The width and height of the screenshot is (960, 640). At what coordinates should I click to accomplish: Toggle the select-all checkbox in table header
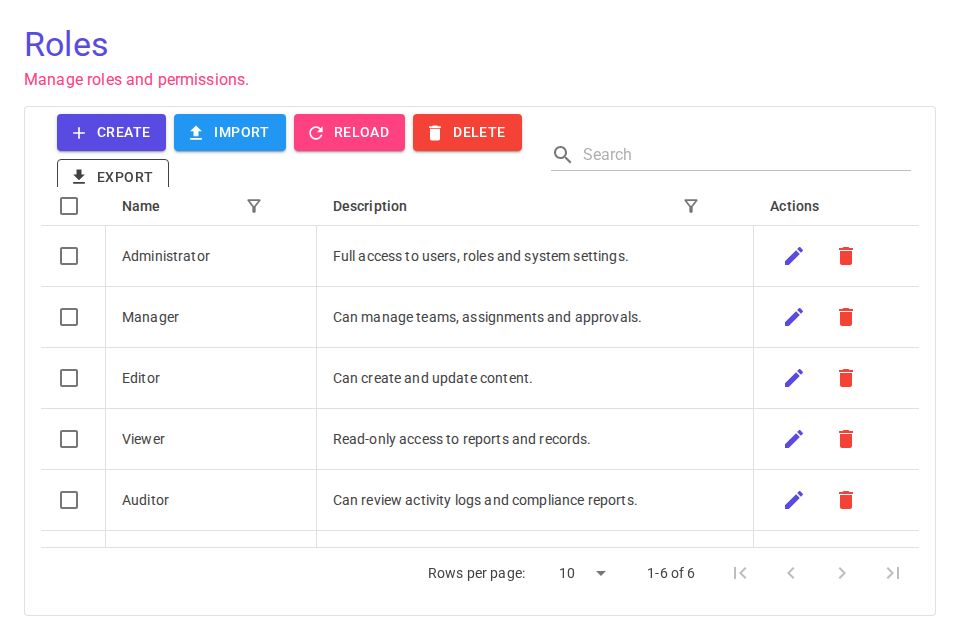coord(69,206)
